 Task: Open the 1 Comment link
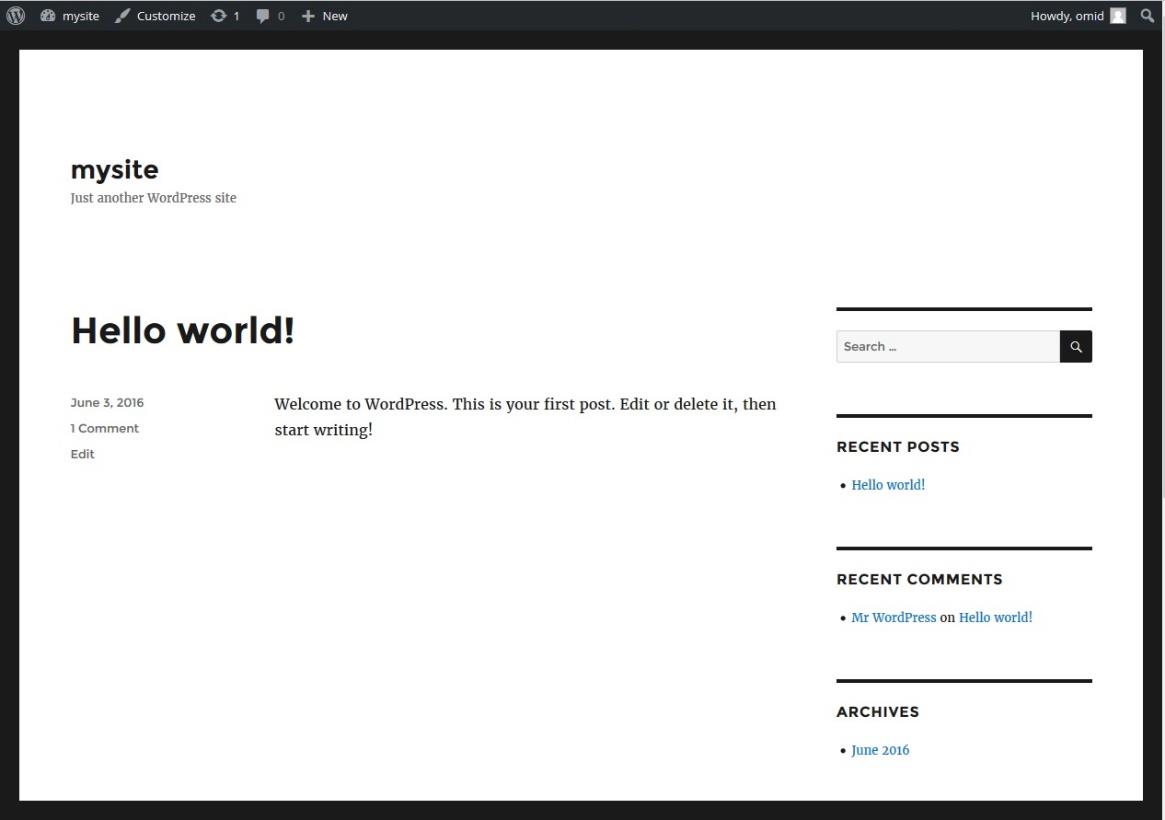104,428
